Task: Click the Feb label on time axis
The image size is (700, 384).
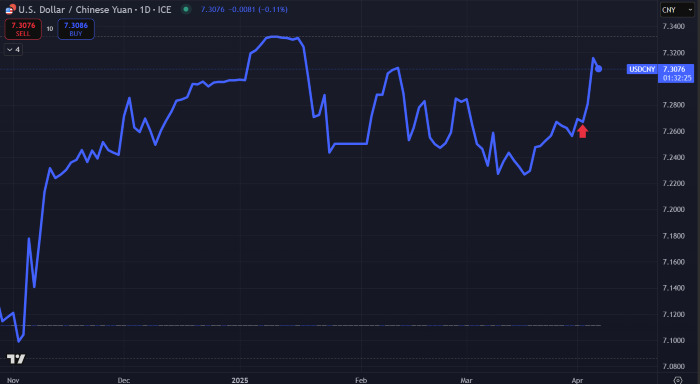Action: coord(361,380)
